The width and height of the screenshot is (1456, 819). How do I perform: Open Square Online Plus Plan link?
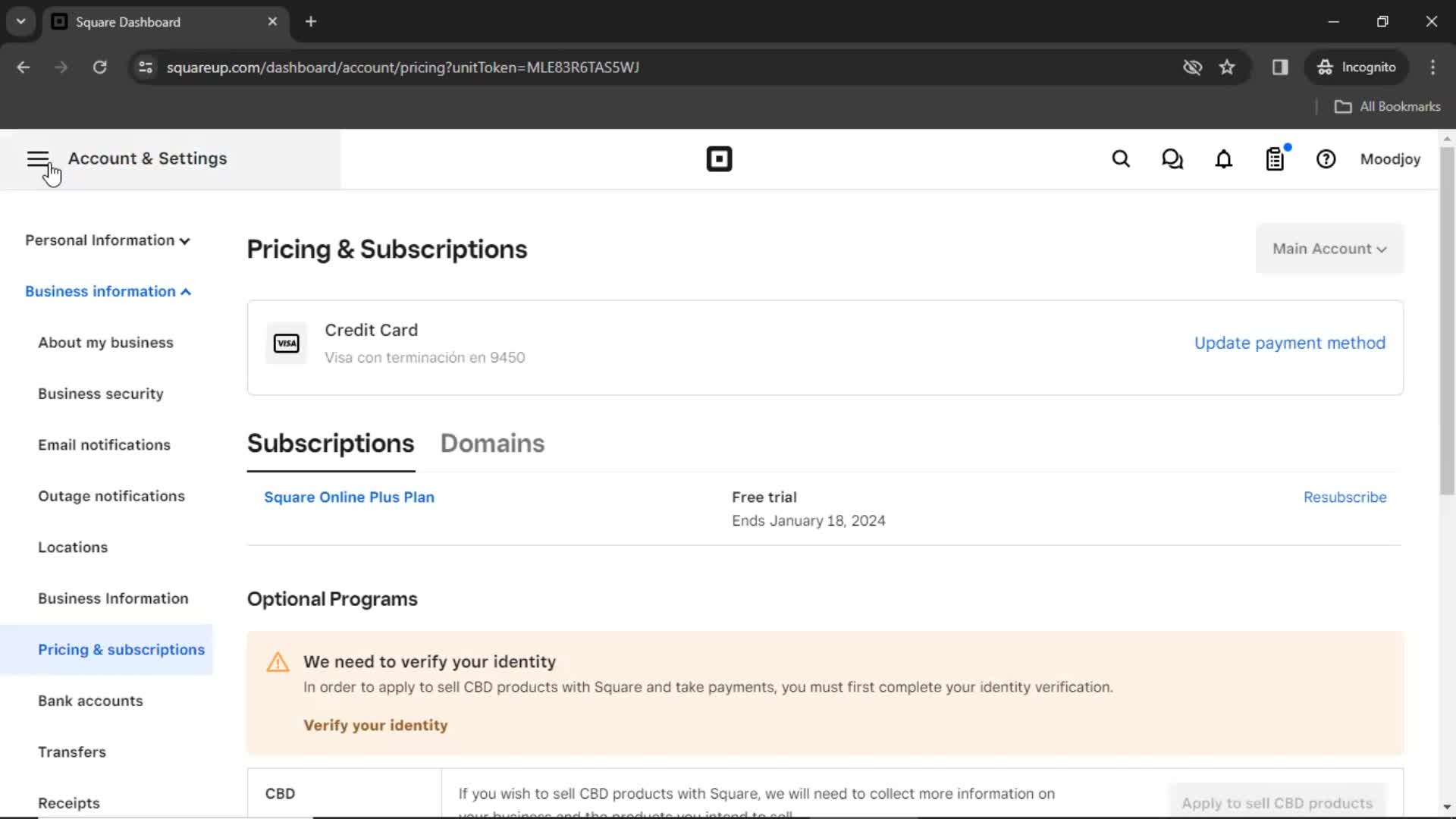click(x=349, y=497)
